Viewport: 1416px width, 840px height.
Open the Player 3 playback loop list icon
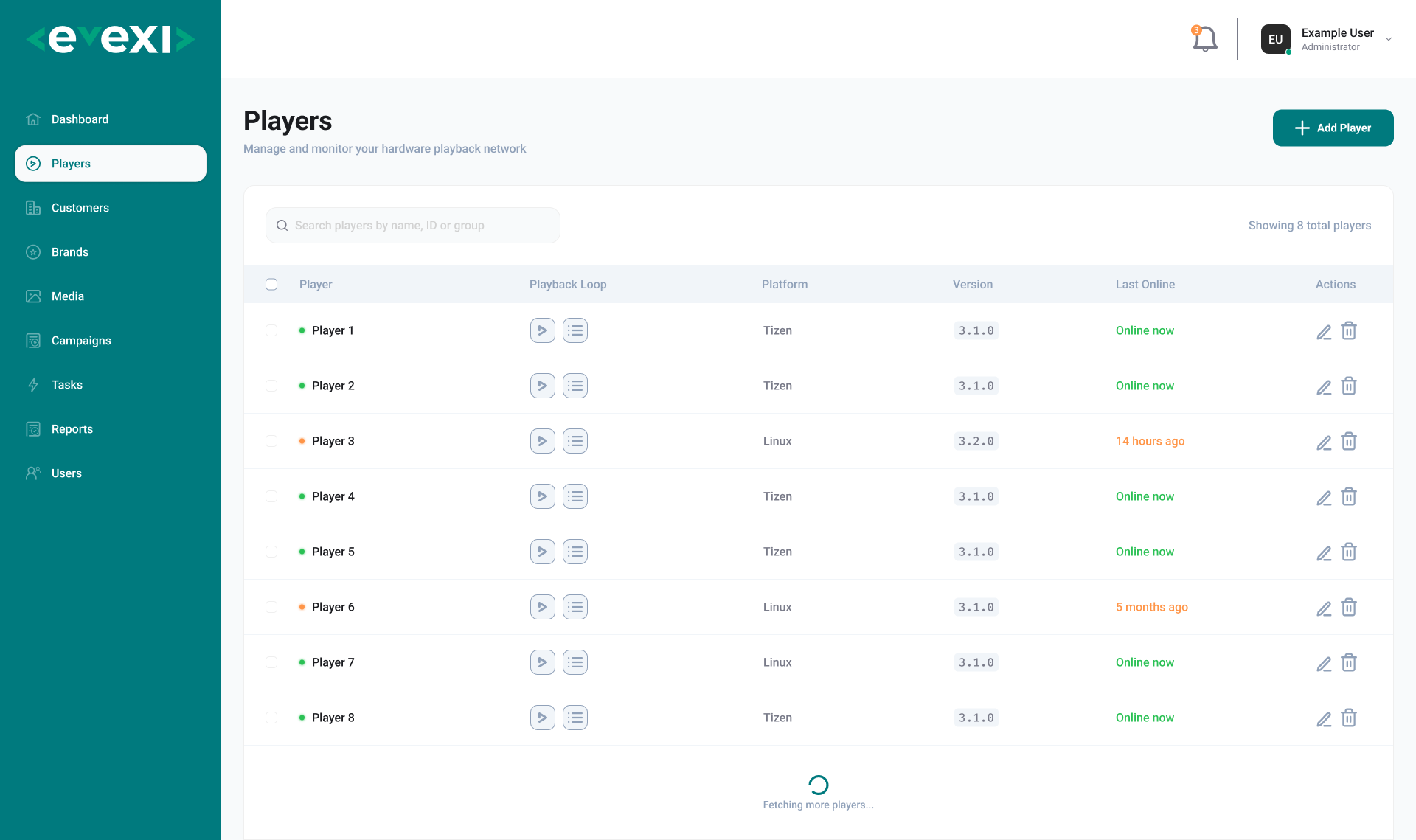575,441
